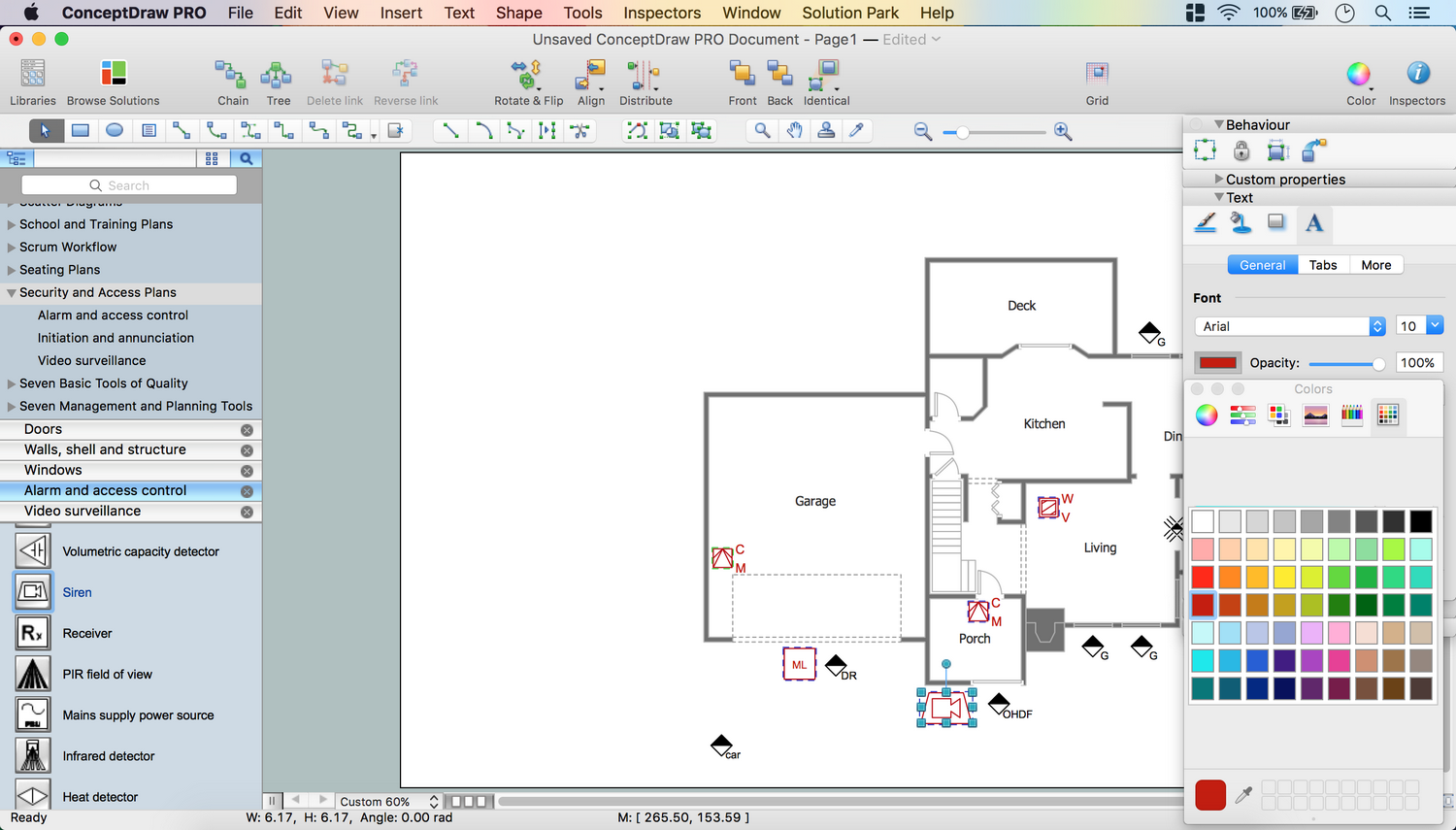Open the Color toolbar icon
Screen dimensions: 1456x830
[1359, 74]
